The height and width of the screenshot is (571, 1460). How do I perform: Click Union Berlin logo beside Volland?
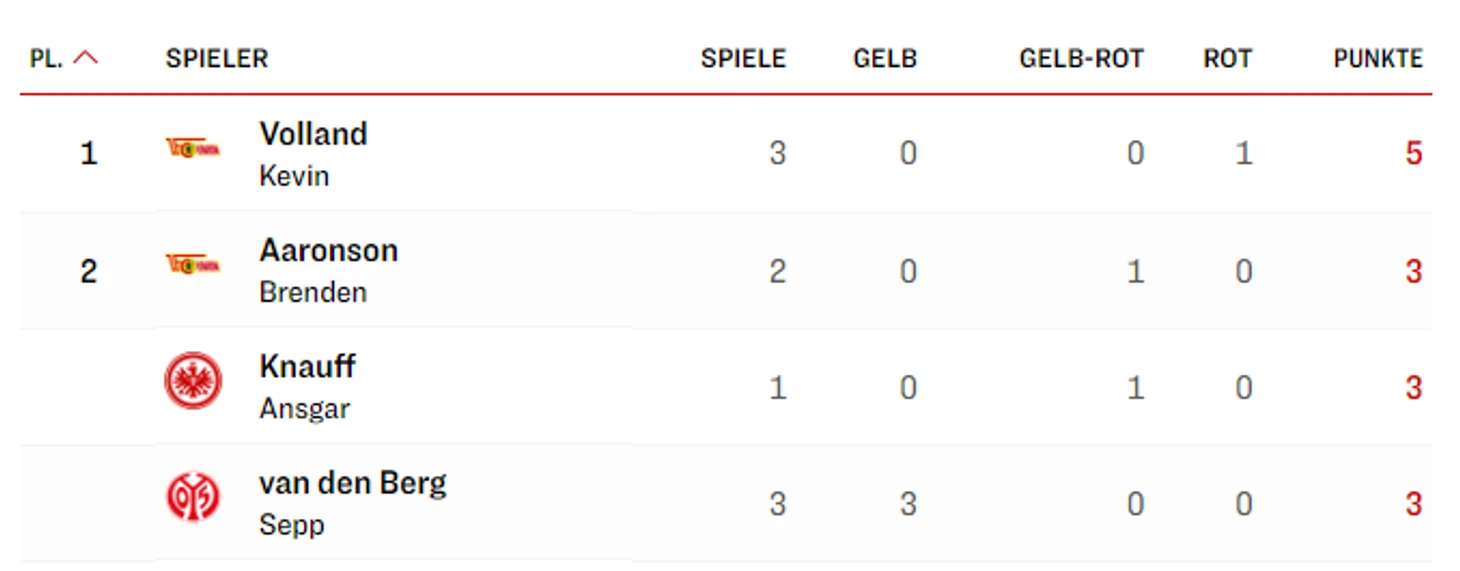coord(192,150)
